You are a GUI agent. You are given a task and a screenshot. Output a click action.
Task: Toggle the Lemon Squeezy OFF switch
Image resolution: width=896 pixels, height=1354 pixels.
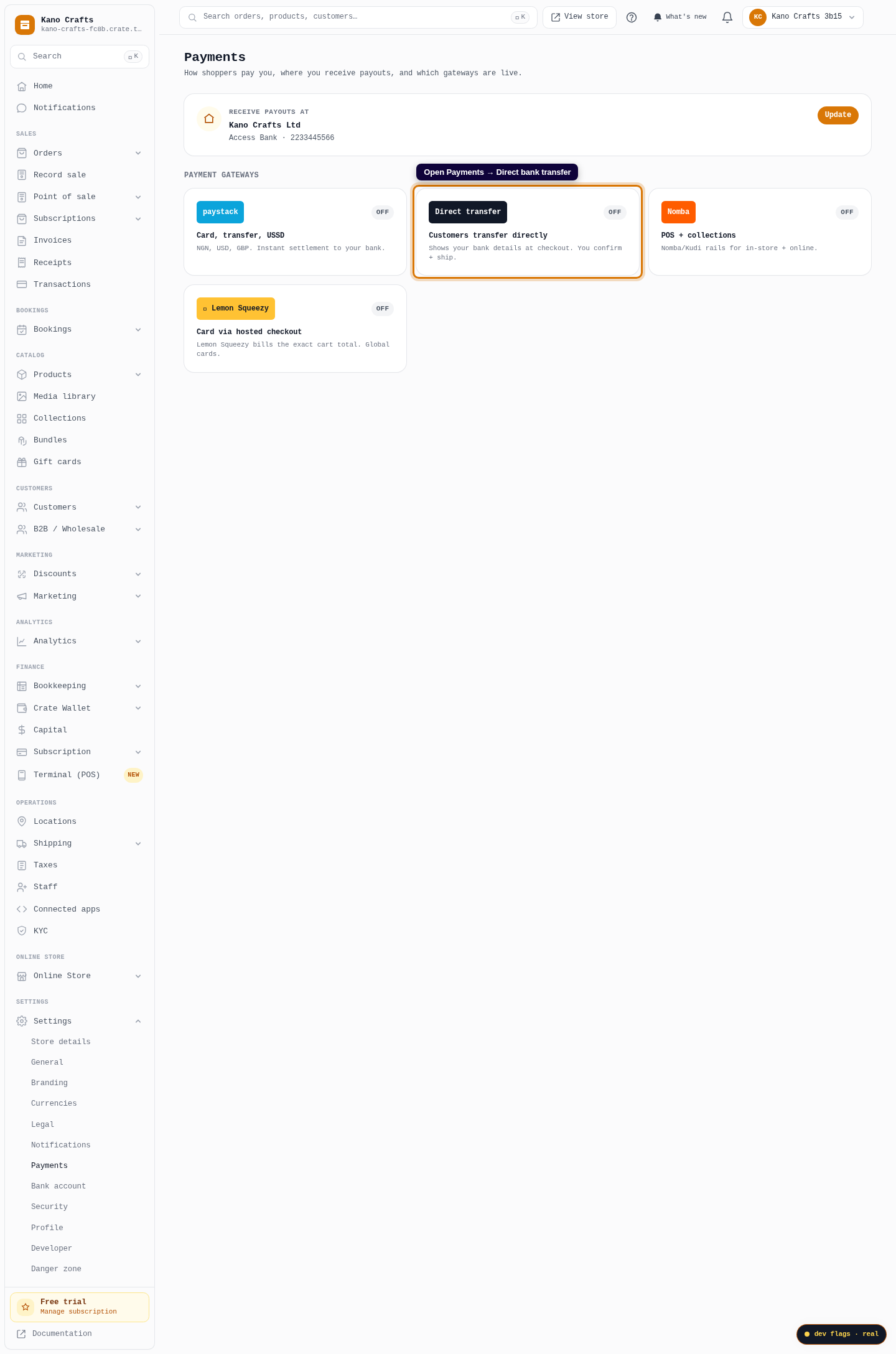pyautogui.click(x=383, y=309)
